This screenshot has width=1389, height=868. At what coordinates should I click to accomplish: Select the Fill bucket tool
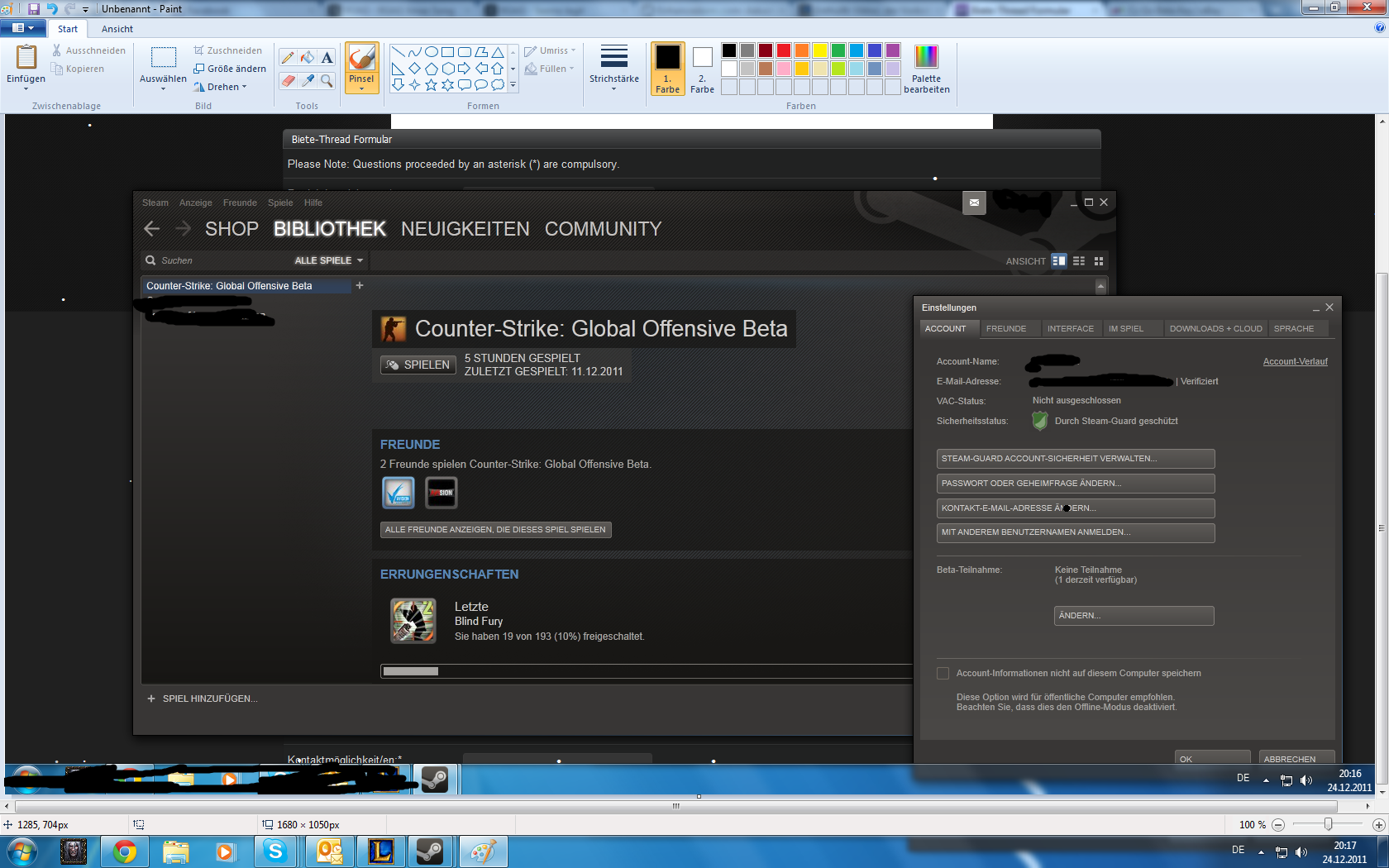coord(308,57)
